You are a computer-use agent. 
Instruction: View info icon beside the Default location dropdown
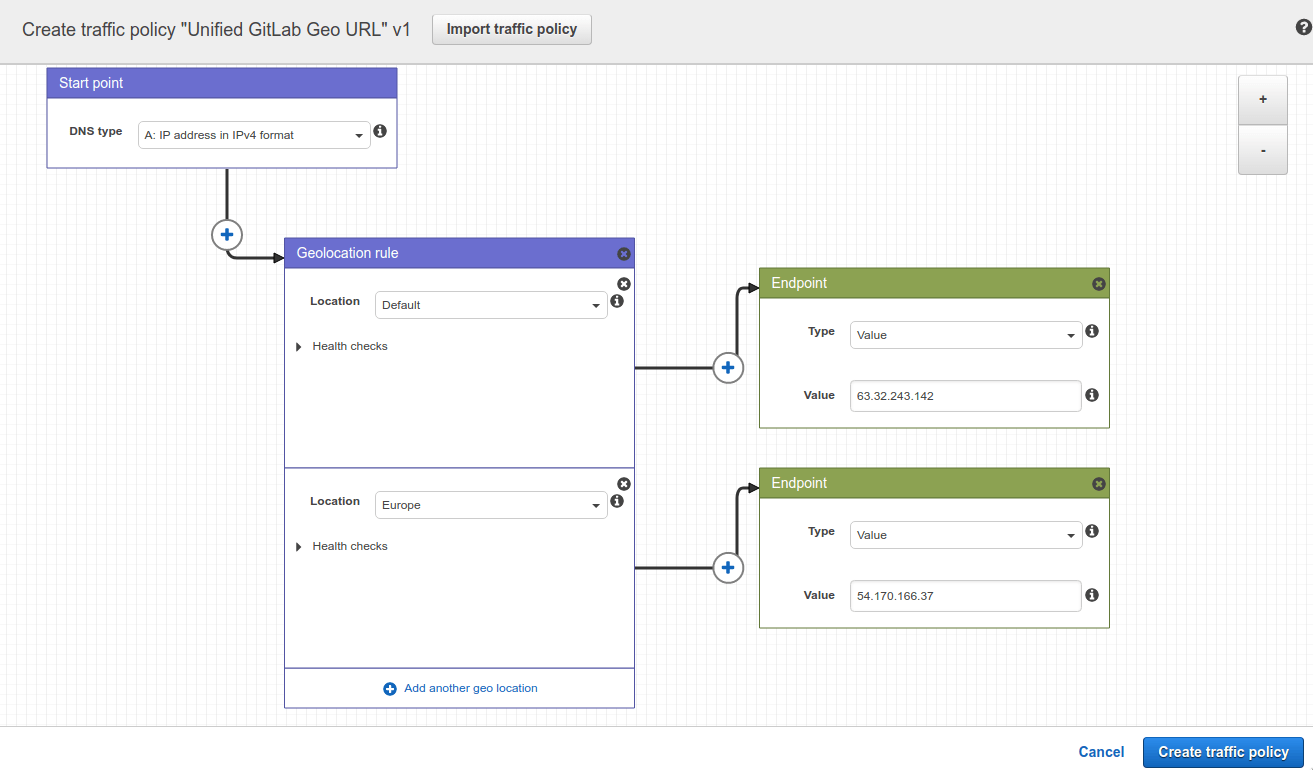(617, 301)
